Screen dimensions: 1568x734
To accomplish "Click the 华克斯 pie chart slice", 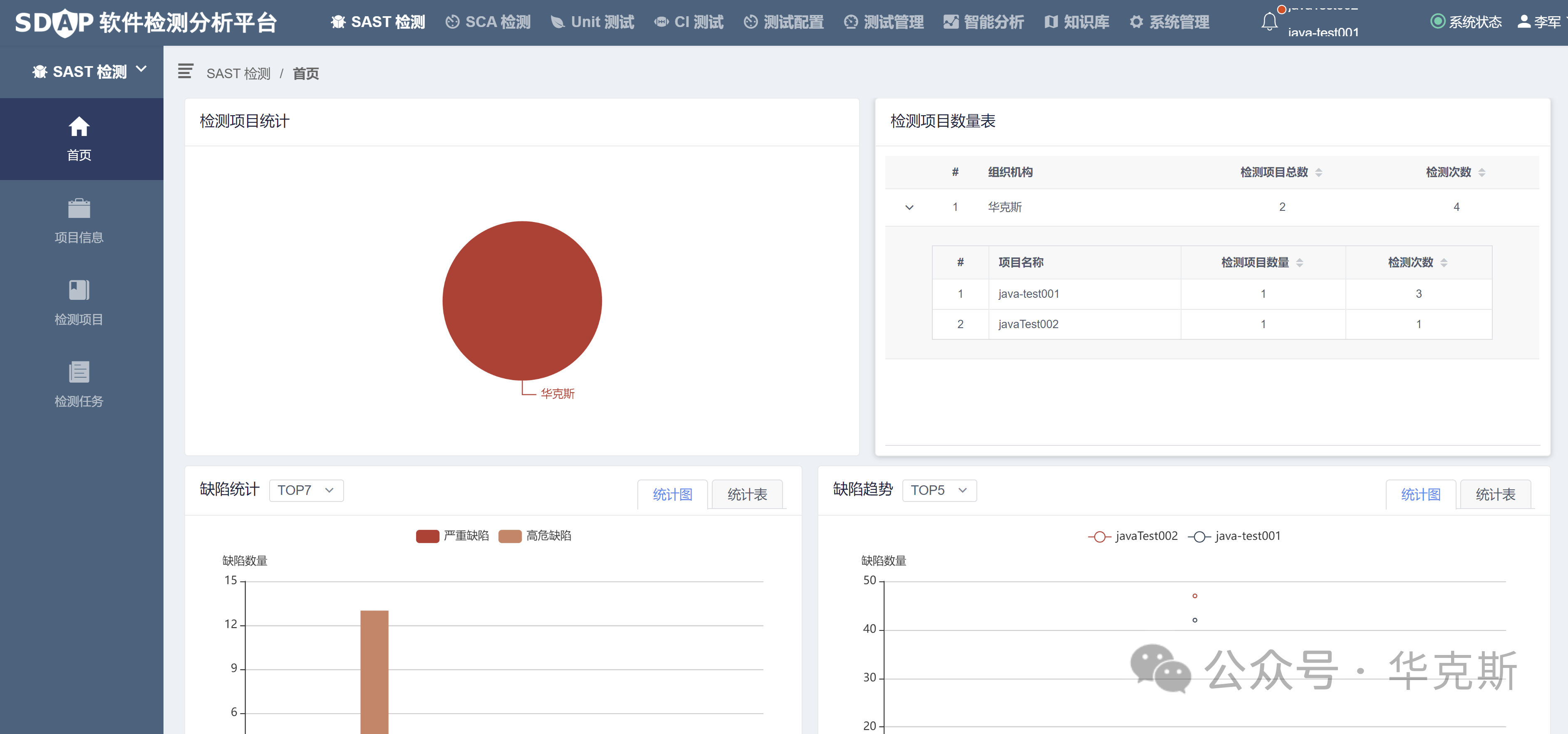I will click(x=522, y=301).
